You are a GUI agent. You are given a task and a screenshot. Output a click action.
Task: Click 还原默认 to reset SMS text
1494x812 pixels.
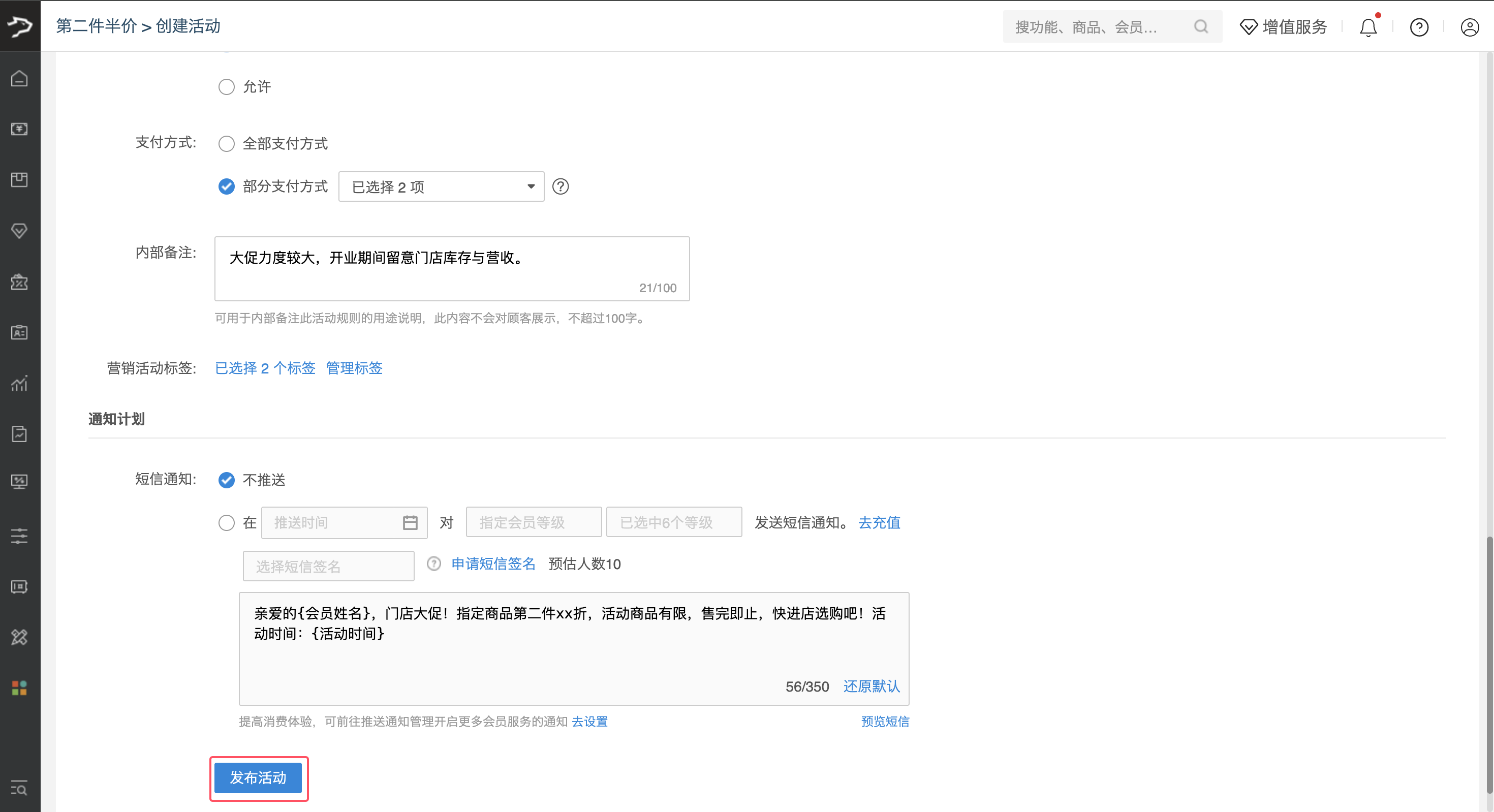click(x=871, y=686)
